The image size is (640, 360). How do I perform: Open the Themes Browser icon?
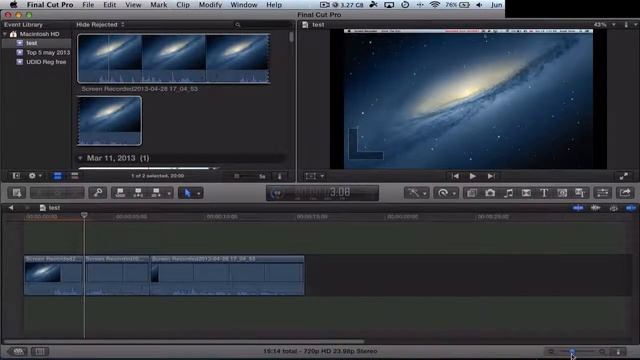pos(580,193)
